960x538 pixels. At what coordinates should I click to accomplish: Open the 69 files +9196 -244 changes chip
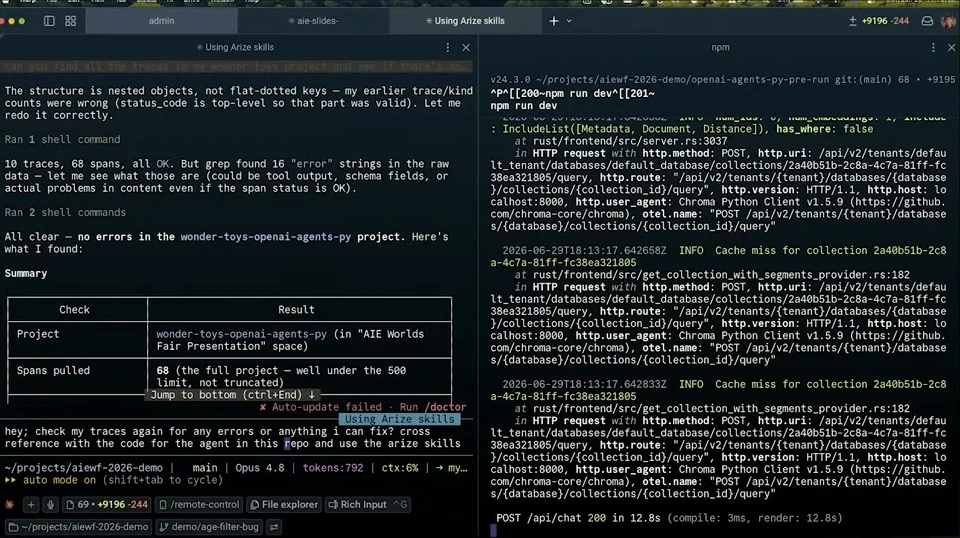107,504
